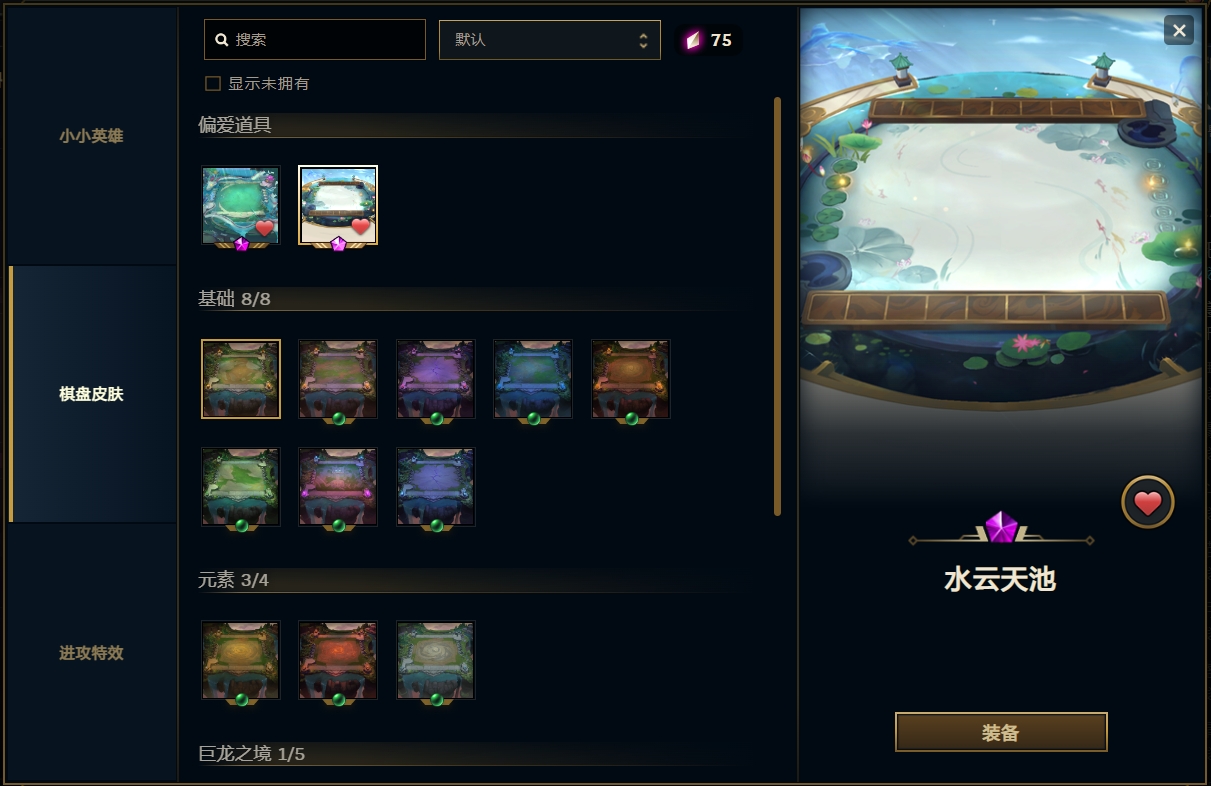Choose the blue arena skin in 基础 row
This screenshot has width=1211, height=786.
click(x=533, y=379)
